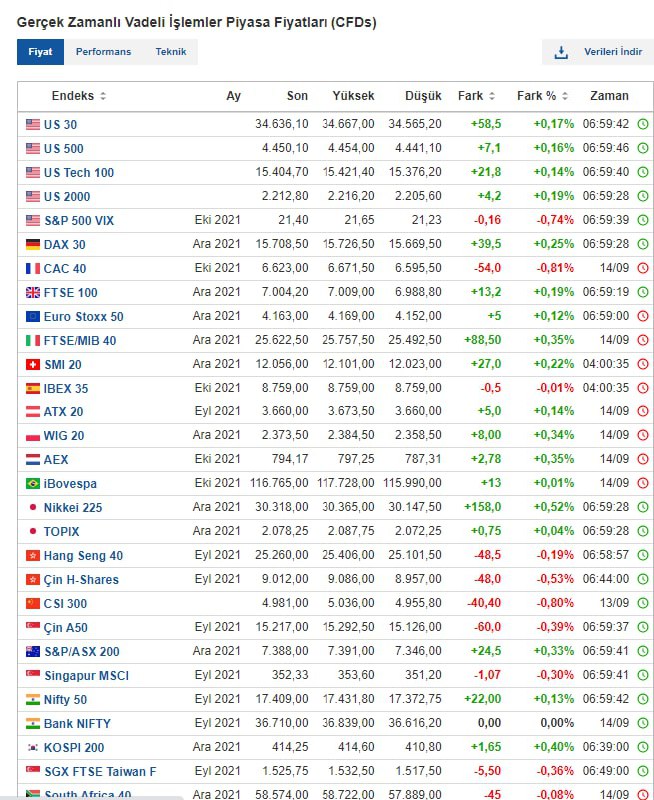Viewport: 654px width, 800px height.
Task: Click the green clock icon in US 30 row
Action: click(643, 124)
